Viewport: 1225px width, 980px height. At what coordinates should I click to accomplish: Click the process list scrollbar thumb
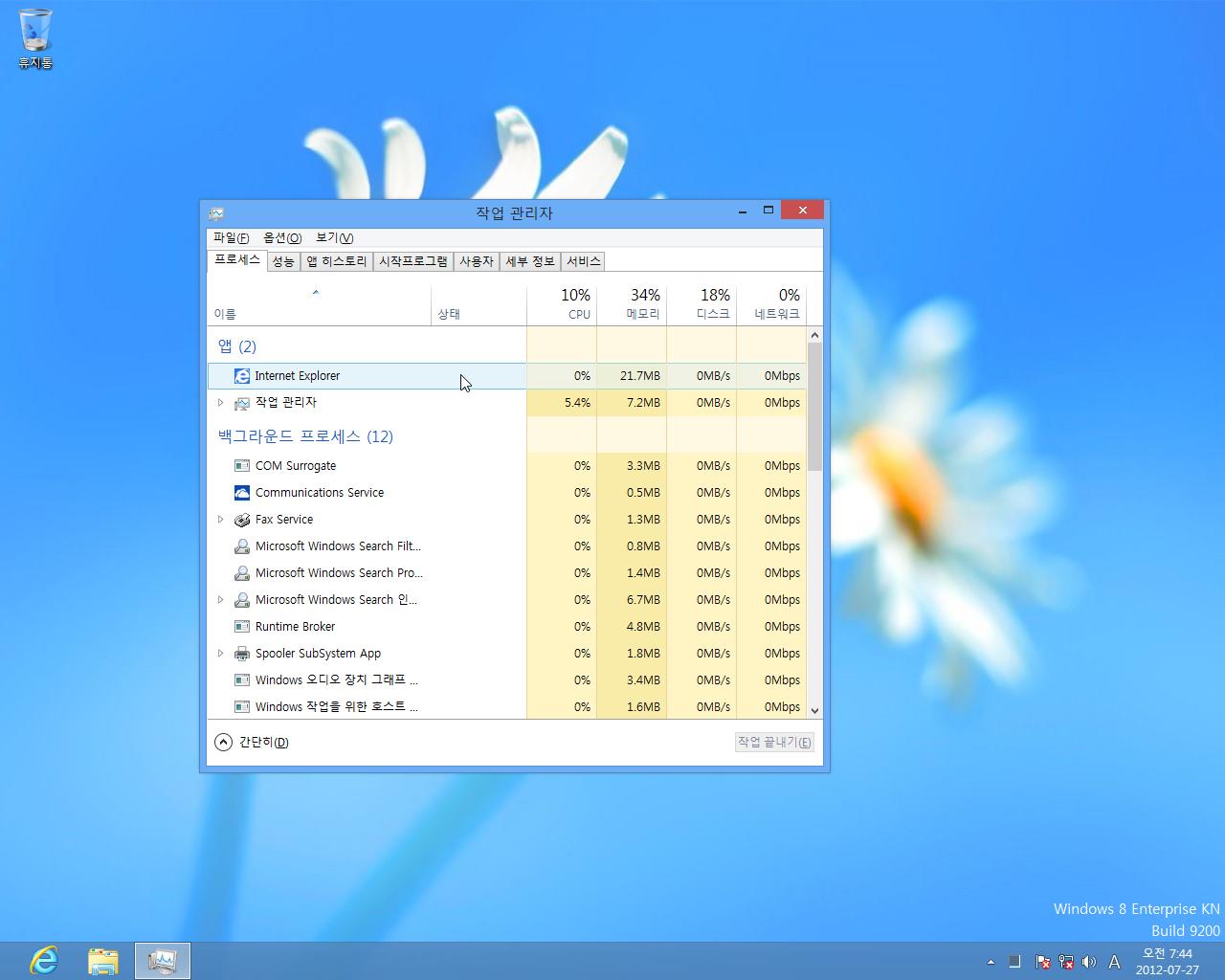[814, 407]
